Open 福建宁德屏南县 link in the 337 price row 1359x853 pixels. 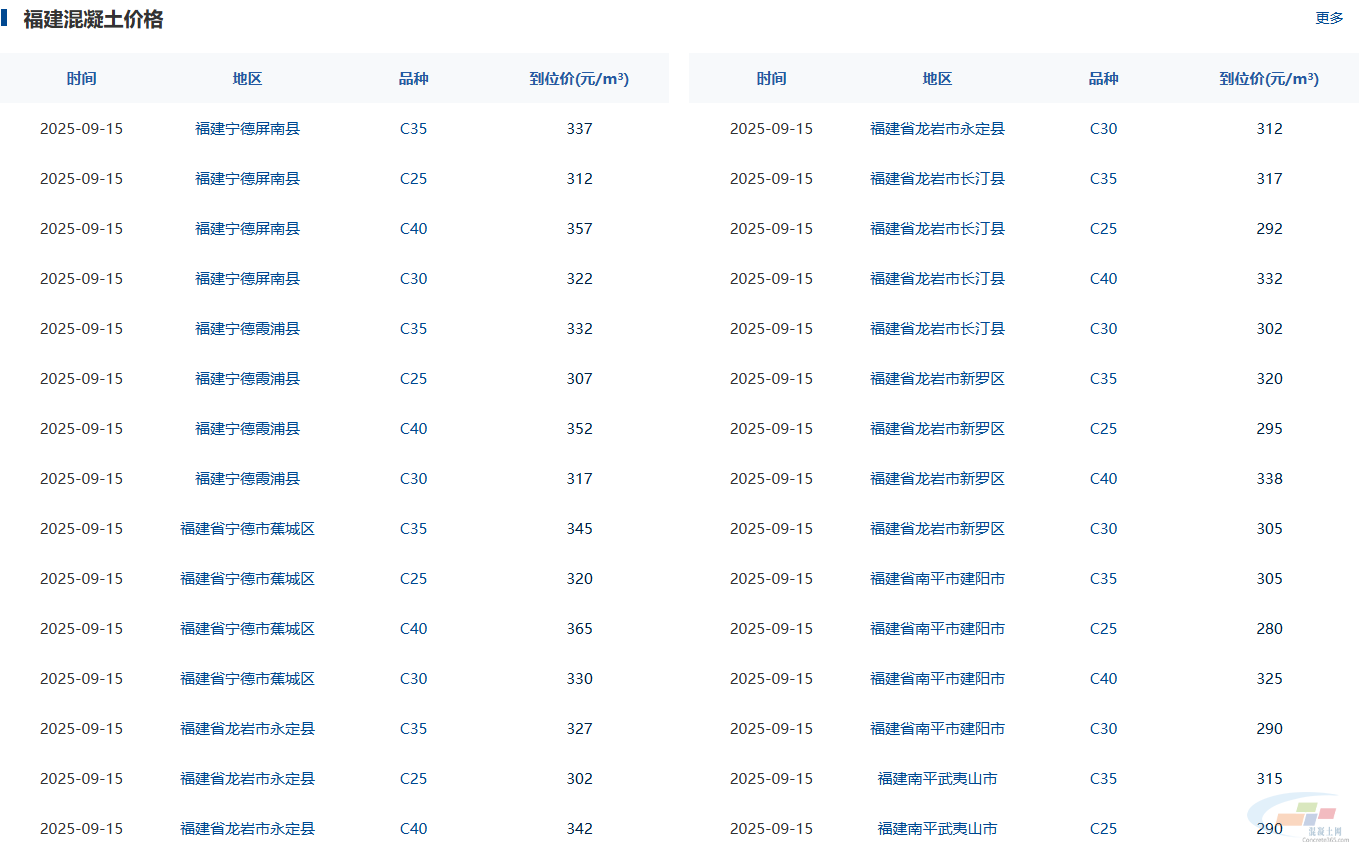coord(247,129)
